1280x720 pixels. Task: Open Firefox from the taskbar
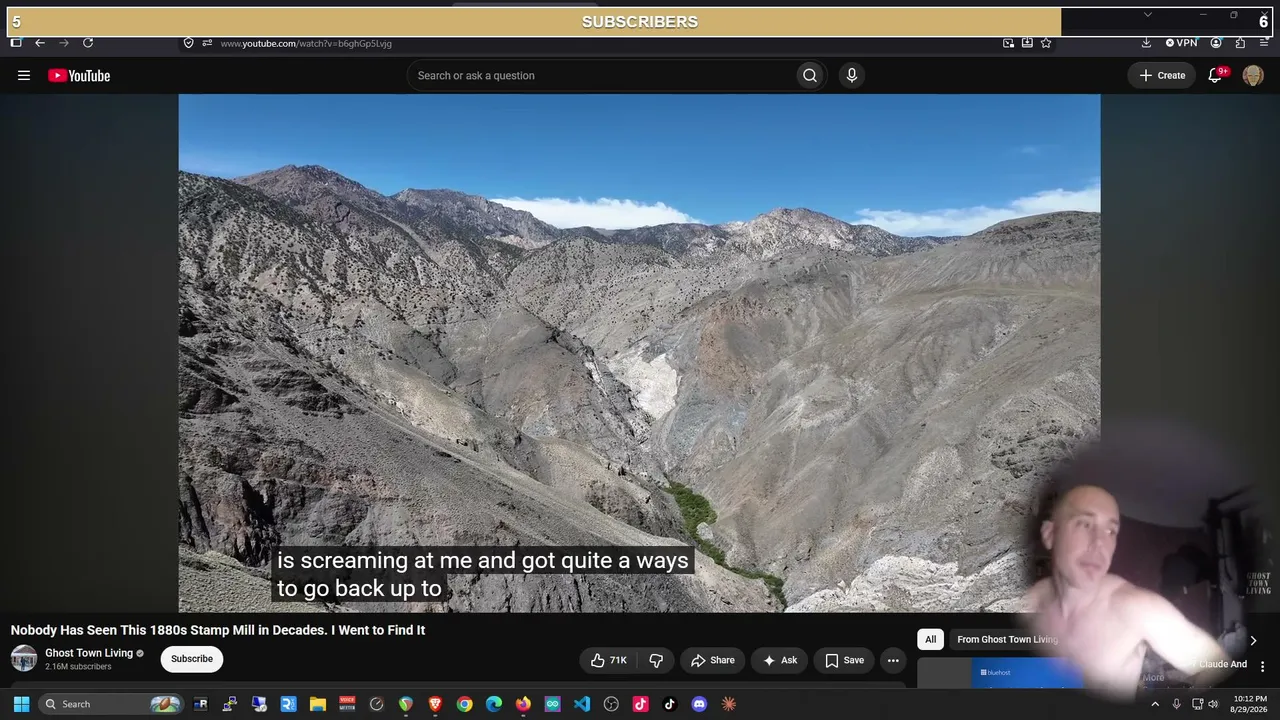coord(523,704)
